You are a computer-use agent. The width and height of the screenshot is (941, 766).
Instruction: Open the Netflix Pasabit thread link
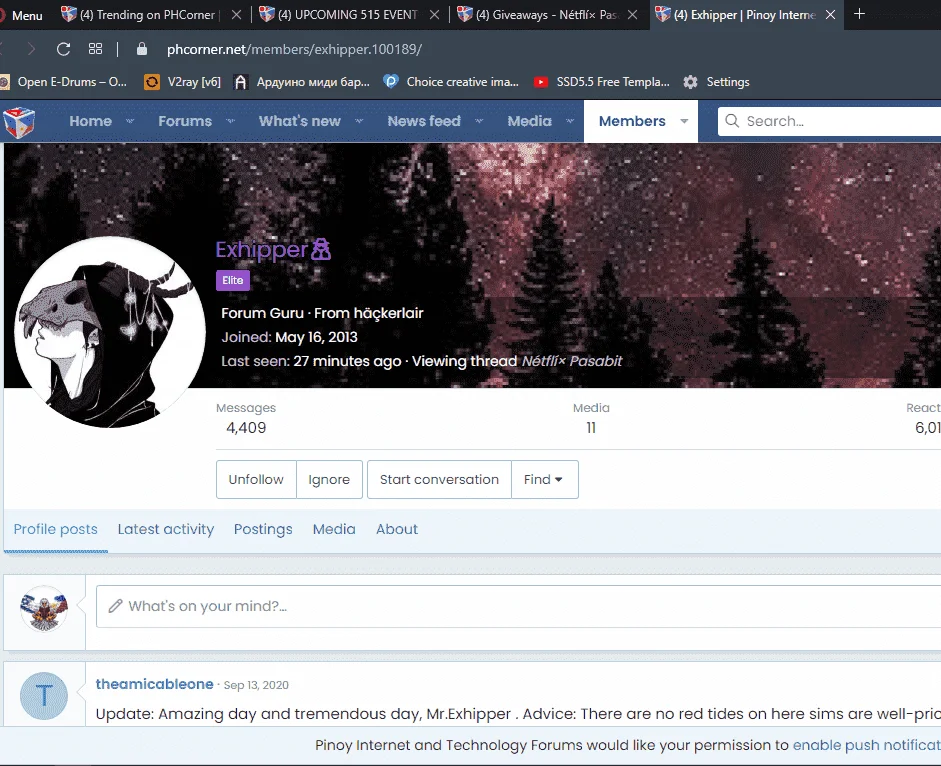571,361
